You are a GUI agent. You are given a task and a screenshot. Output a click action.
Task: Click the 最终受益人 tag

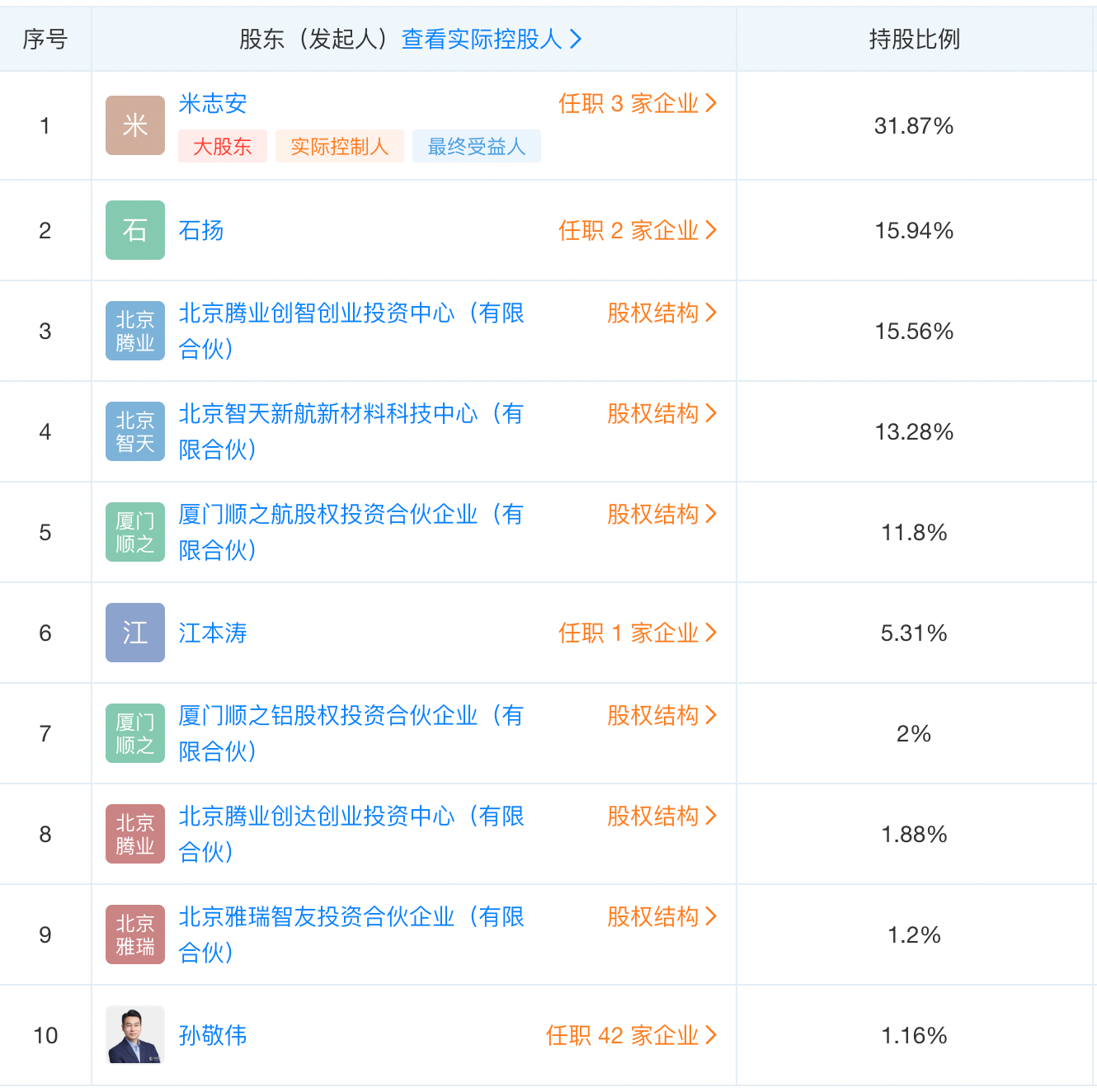point(476,147)
